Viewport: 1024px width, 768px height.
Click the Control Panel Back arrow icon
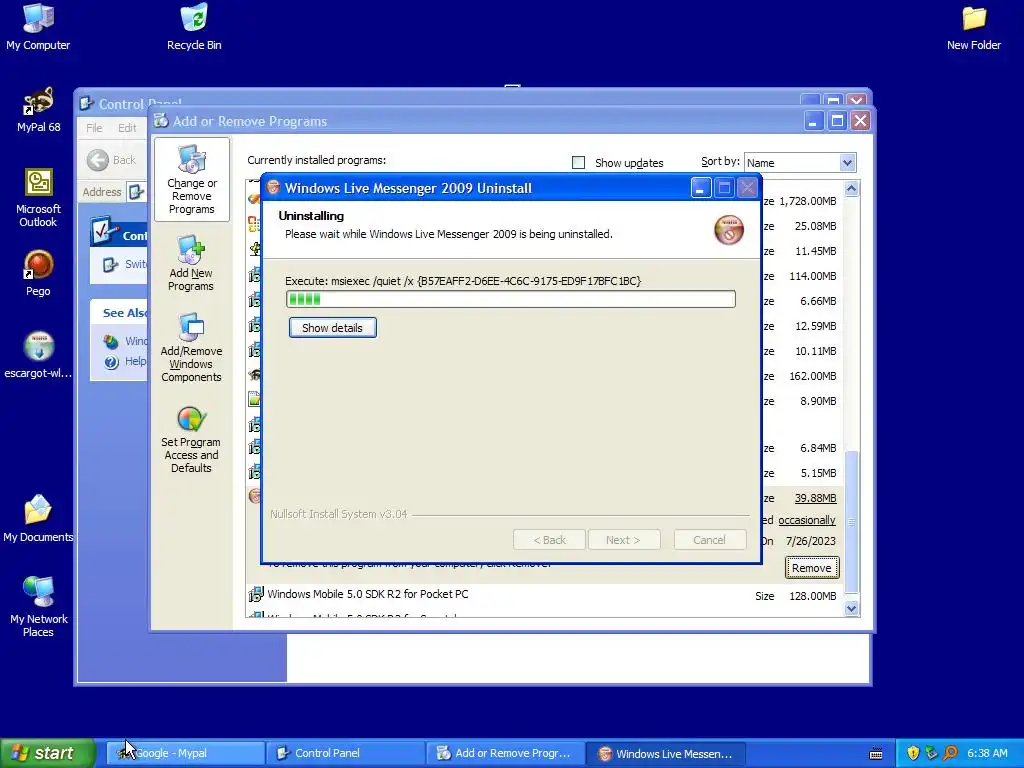98,160
